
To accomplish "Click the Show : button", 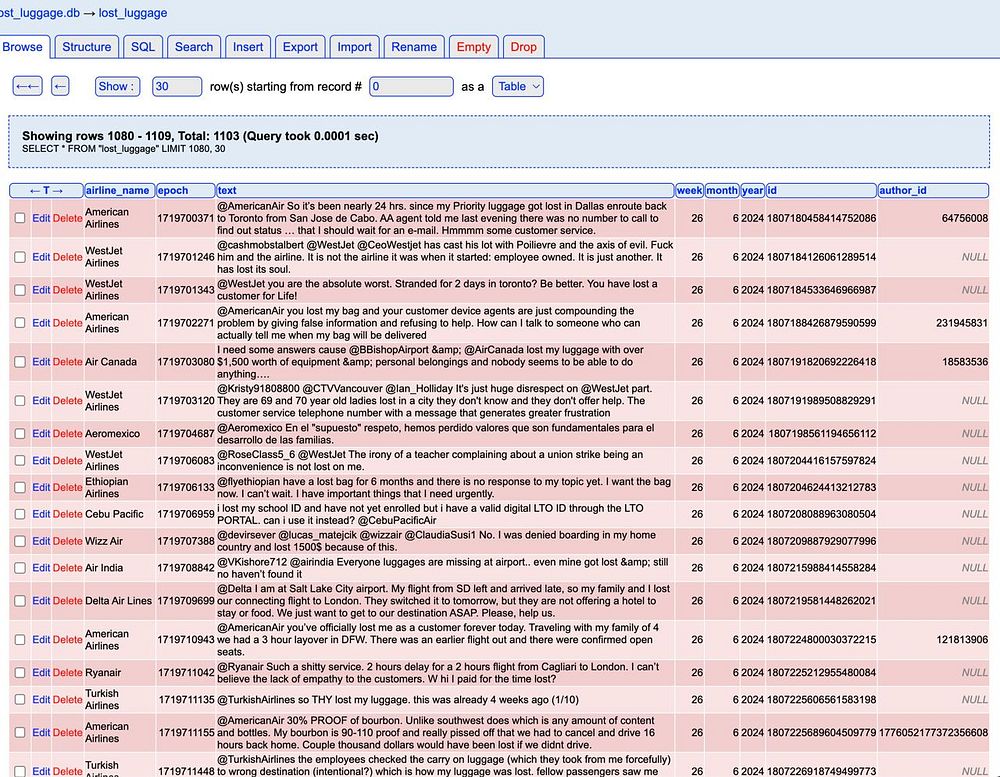I will coord(117,86).
